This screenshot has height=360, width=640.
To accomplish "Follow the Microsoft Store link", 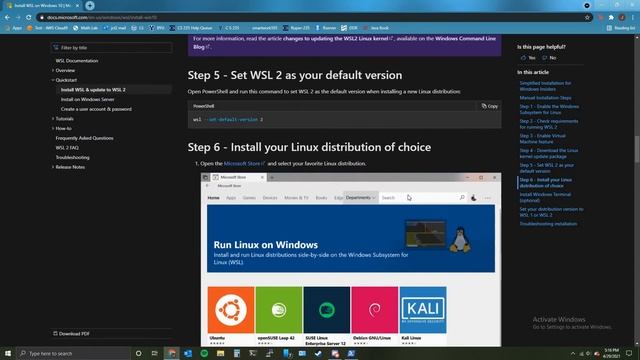I will point(244,163).
